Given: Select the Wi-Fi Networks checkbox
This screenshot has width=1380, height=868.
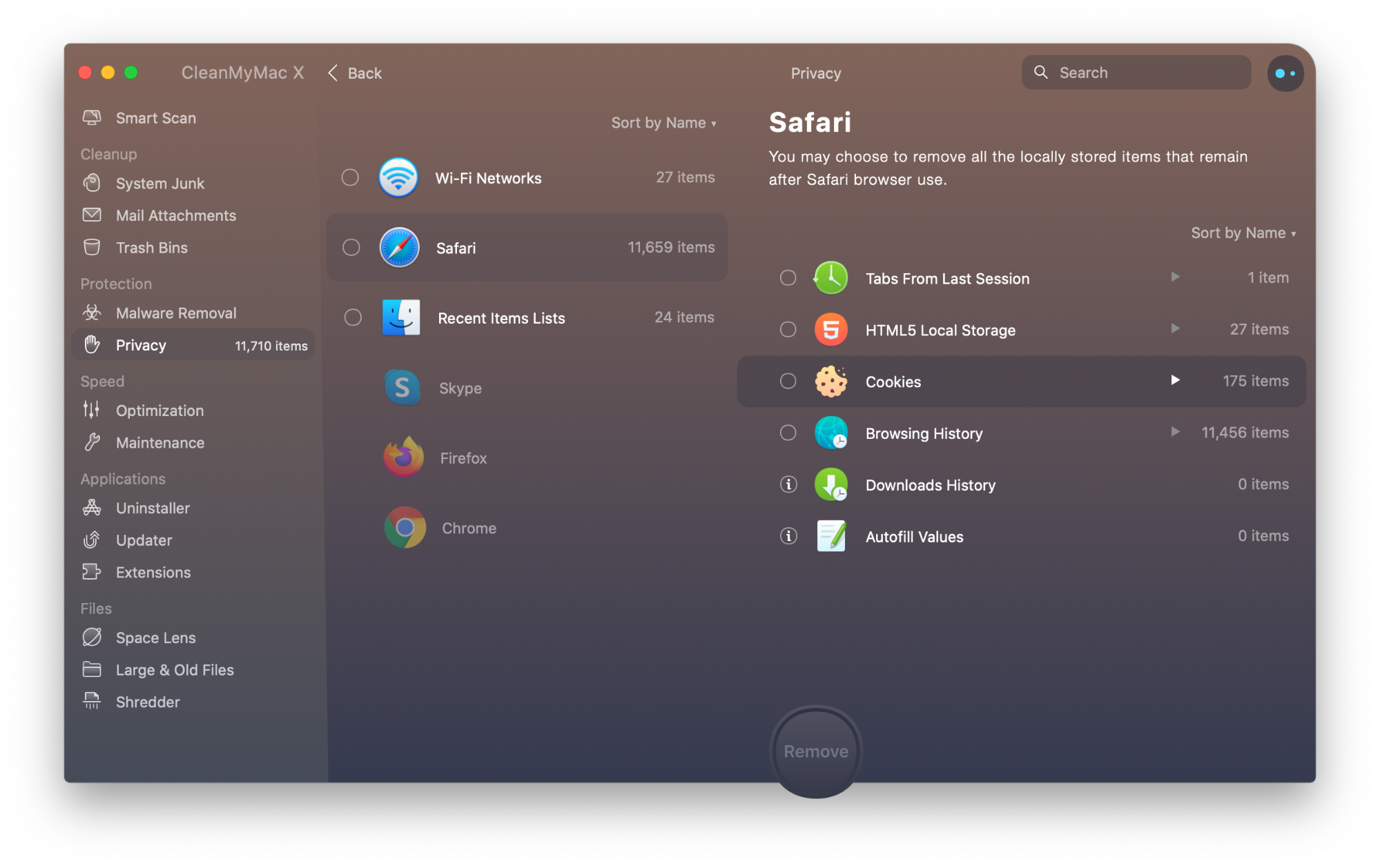Looking at the screenshot, I should pyautogui.click(x=351, y=177).
